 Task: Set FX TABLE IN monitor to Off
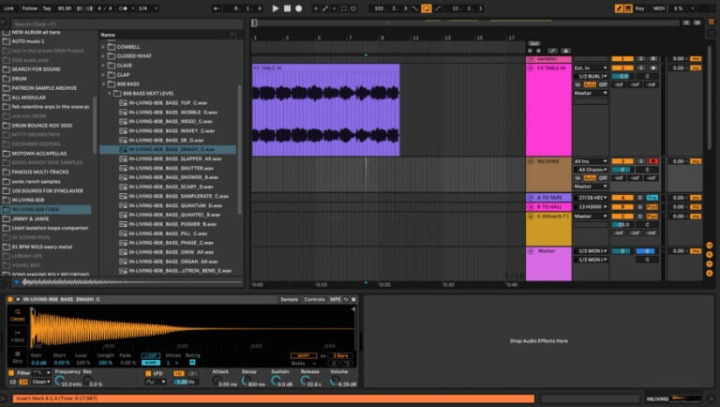tap(603, 85)
